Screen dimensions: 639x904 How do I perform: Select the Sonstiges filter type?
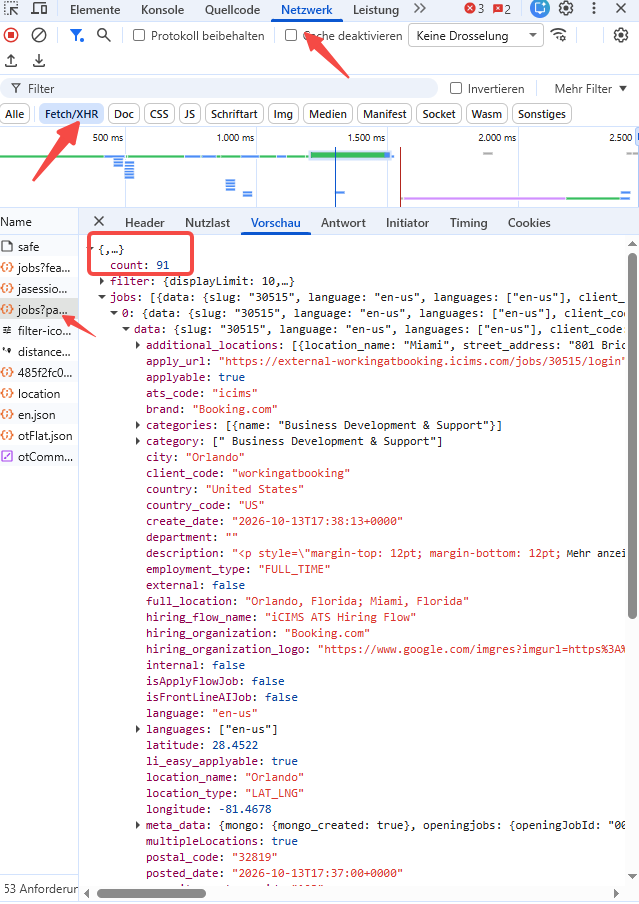pyautogui.click(x=542, y=114)
